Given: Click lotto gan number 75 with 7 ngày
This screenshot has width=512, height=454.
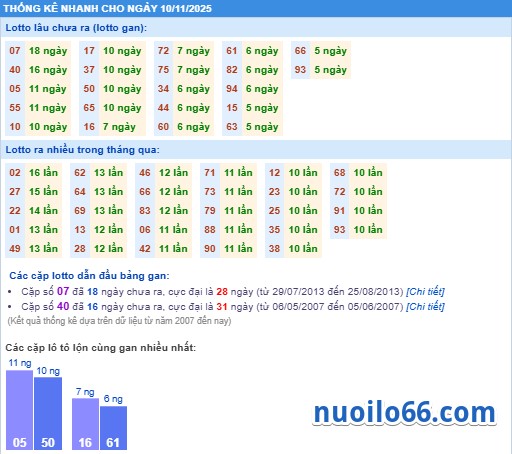Looking at the screenshot, I should click(x=163, y=70).
